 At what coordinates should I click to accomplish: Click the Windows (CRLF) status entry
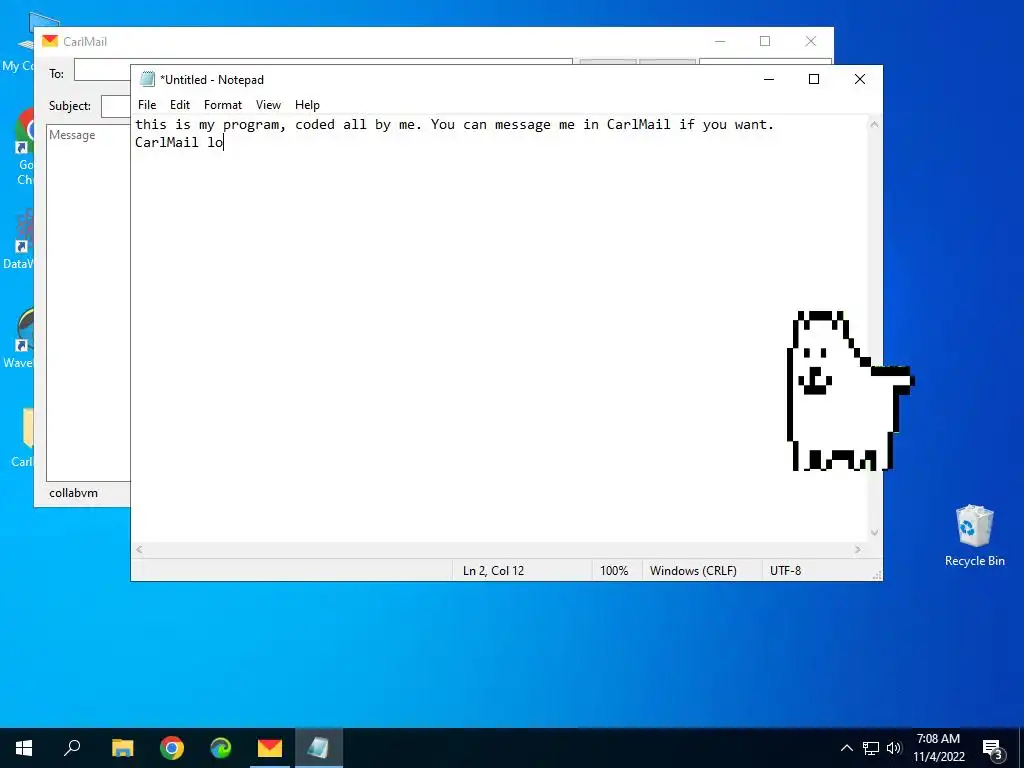click(x=693, y=571)
